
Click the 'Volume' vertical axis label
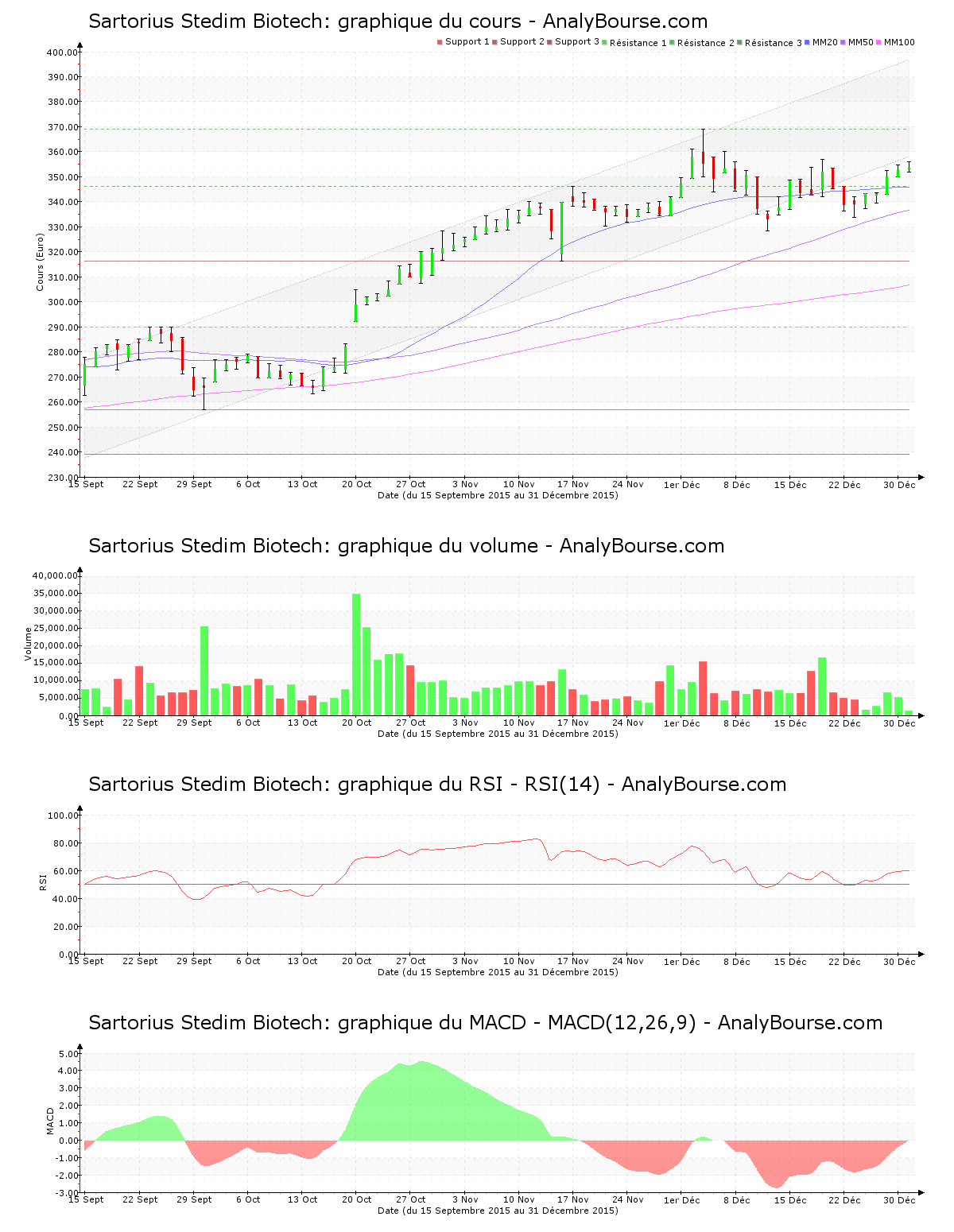pos(29,644)
